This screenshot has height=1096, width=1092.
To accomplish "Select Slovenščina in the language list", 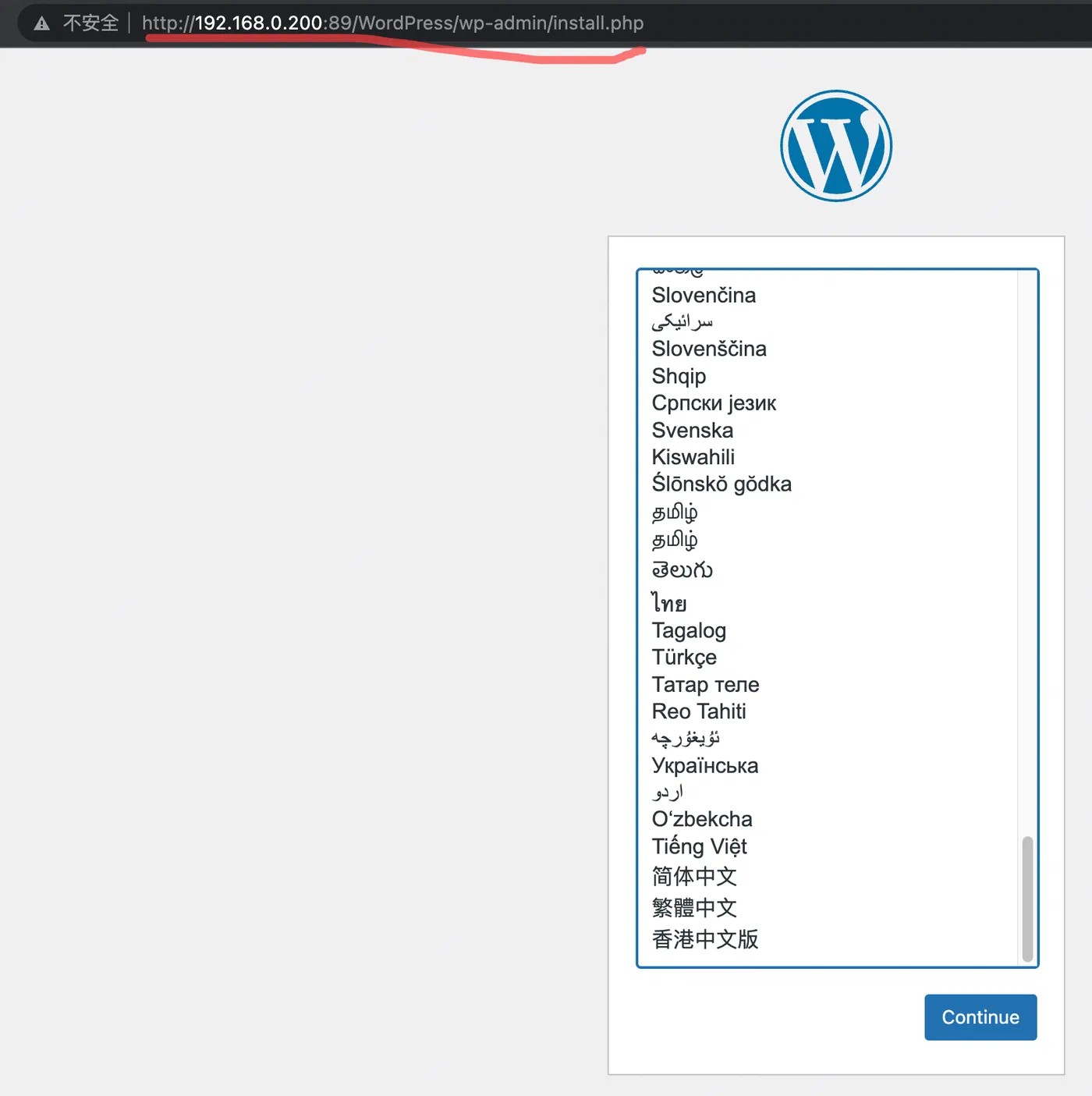I will (x=709, y=349).
